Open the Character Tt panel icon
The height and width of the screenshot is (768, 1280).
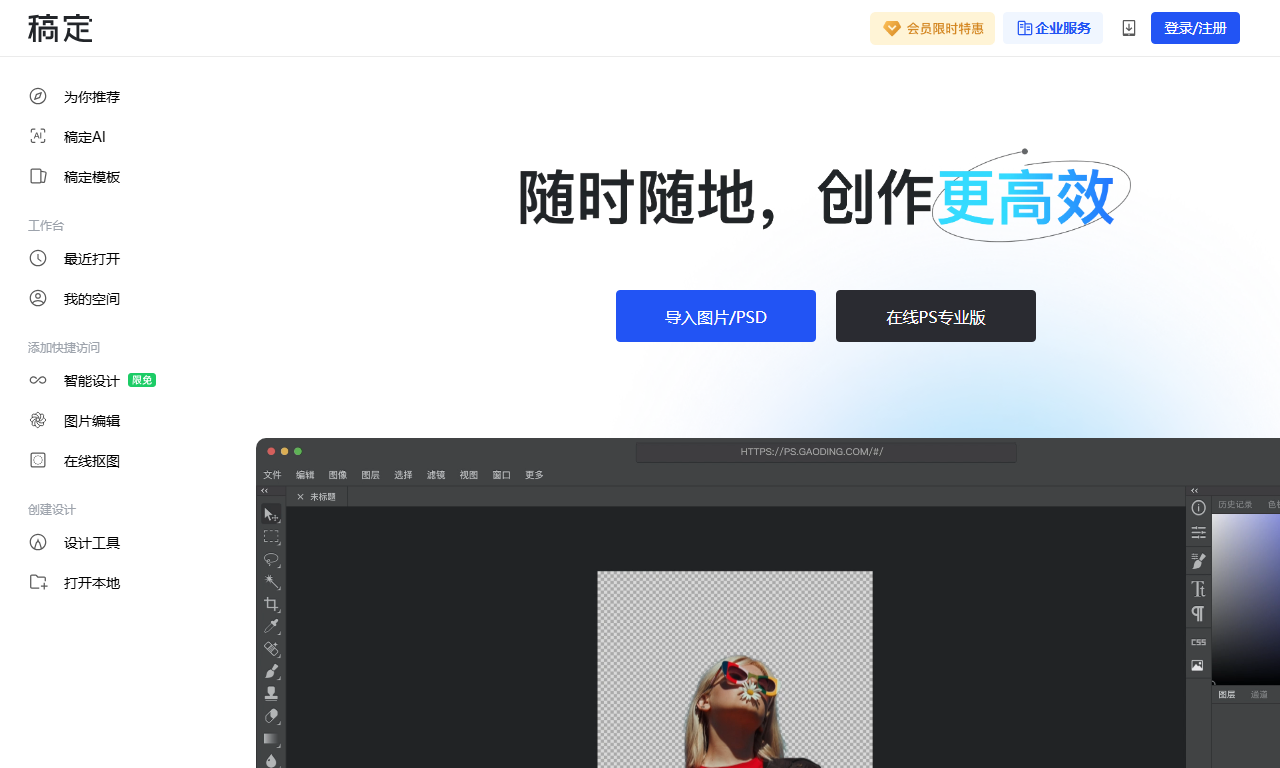(1198, 589)
